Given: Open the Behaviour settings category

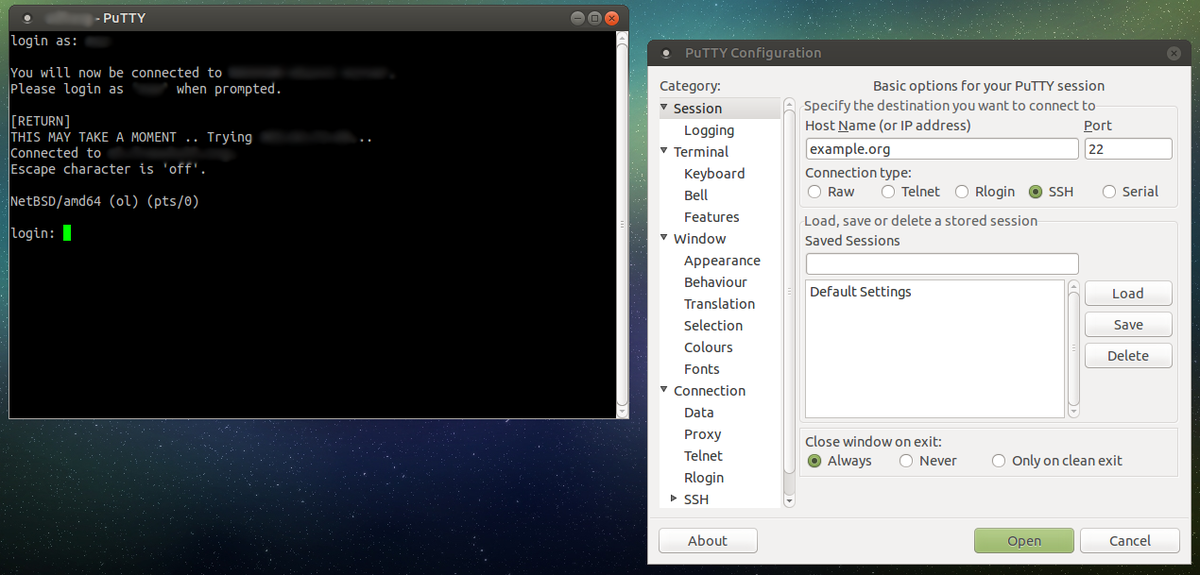Looking at the screenshot, I should (715, 282).
